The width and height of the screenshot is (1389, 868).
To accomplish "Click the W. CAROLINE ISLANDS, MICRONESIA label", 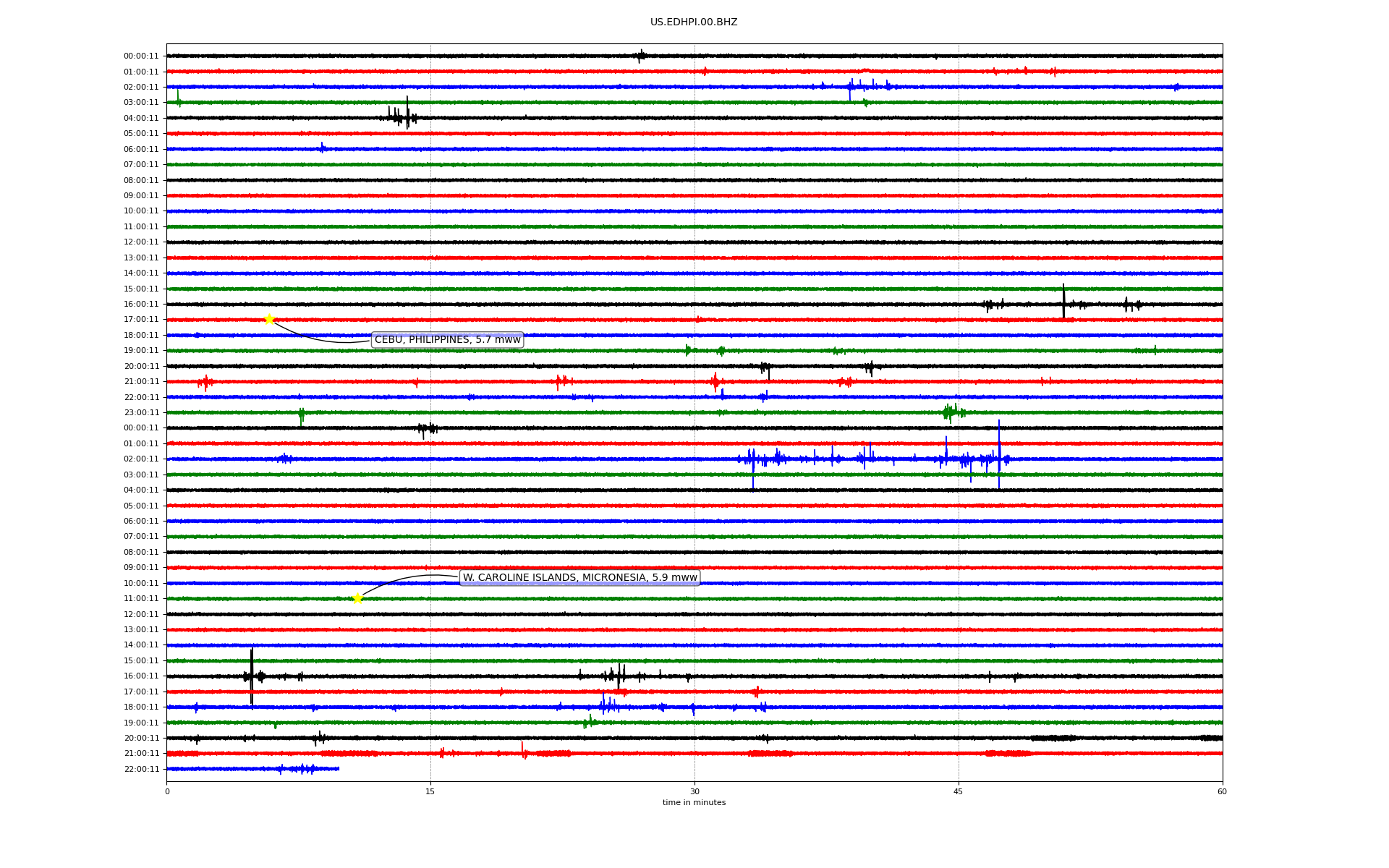I will click(x=579, y=577).
